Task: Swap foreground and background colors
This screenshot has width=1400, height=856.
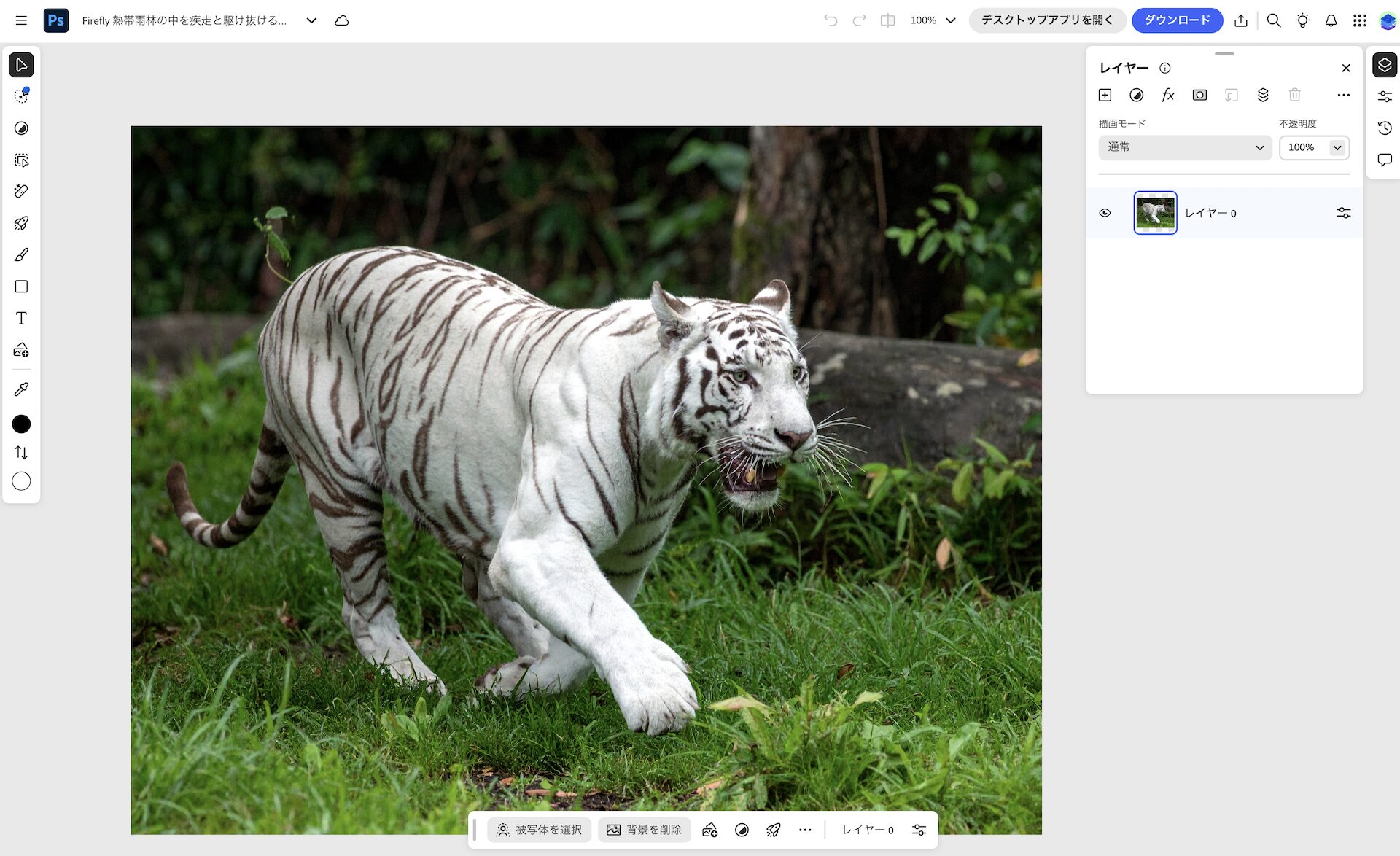Action: 21,452
